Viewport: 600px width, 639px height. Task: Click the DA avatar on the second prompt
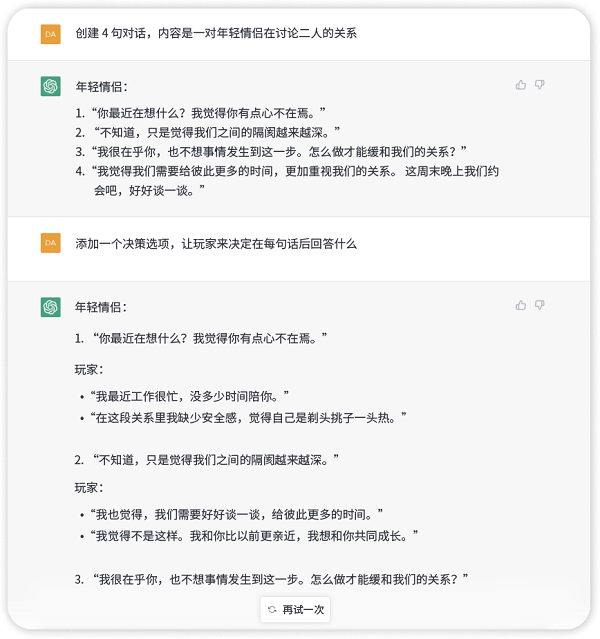[x=51, y=243]
